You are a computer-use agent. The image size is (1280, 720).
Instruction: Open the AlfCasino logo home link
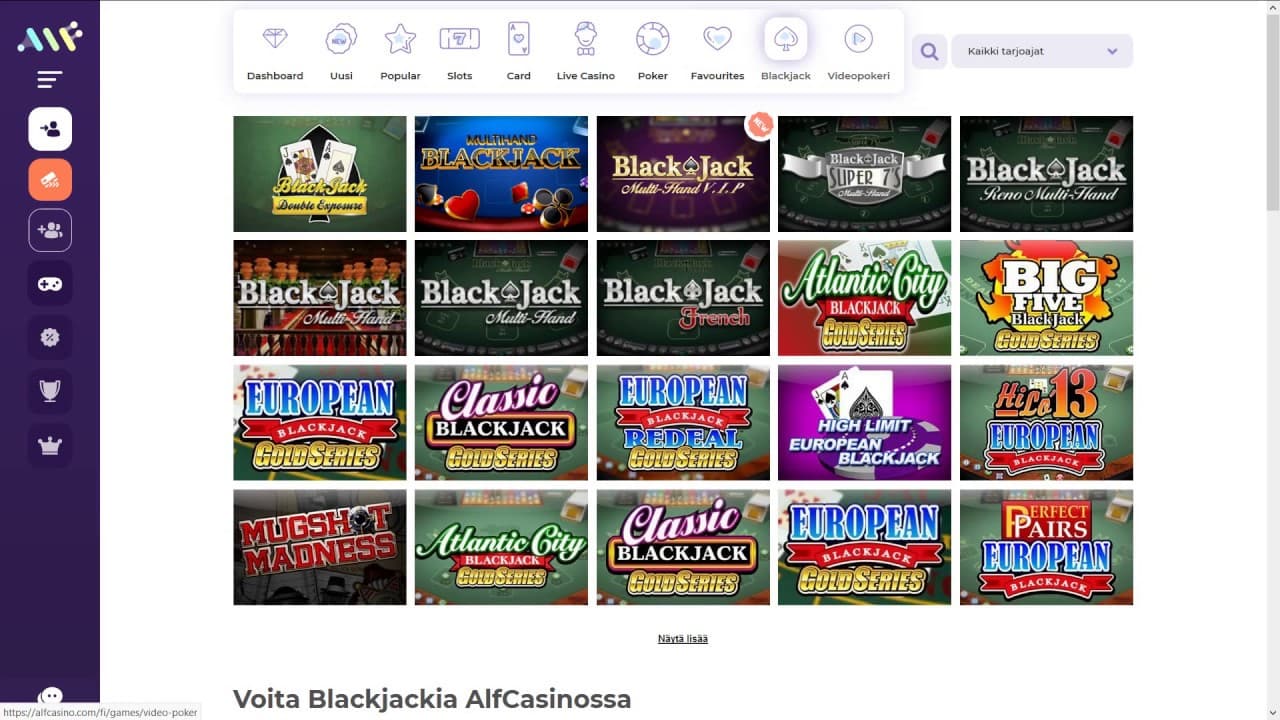(x=49, y=38)
